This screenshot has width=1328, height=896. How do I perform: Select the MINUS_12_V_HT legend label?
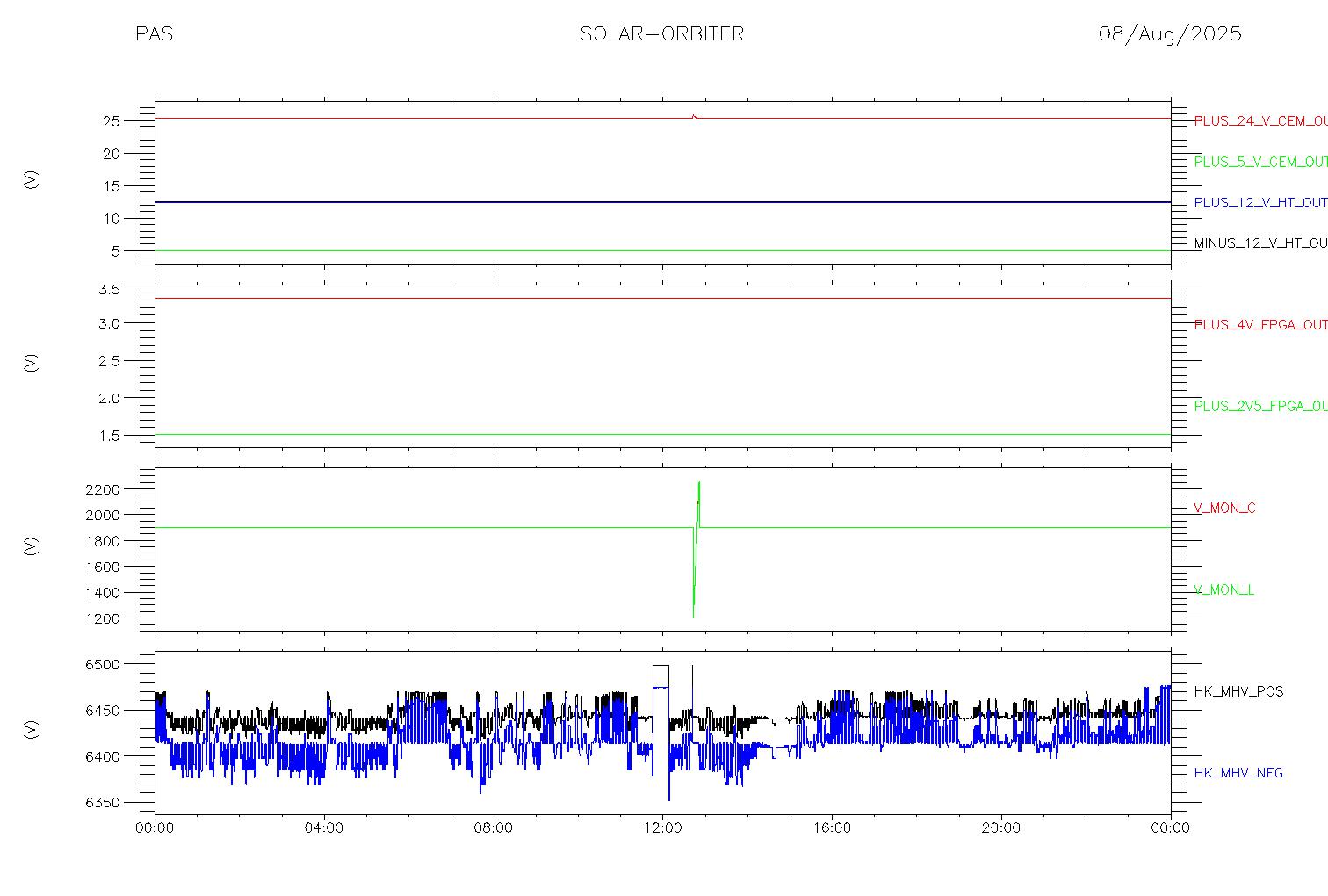click(x=1260, y=242)
